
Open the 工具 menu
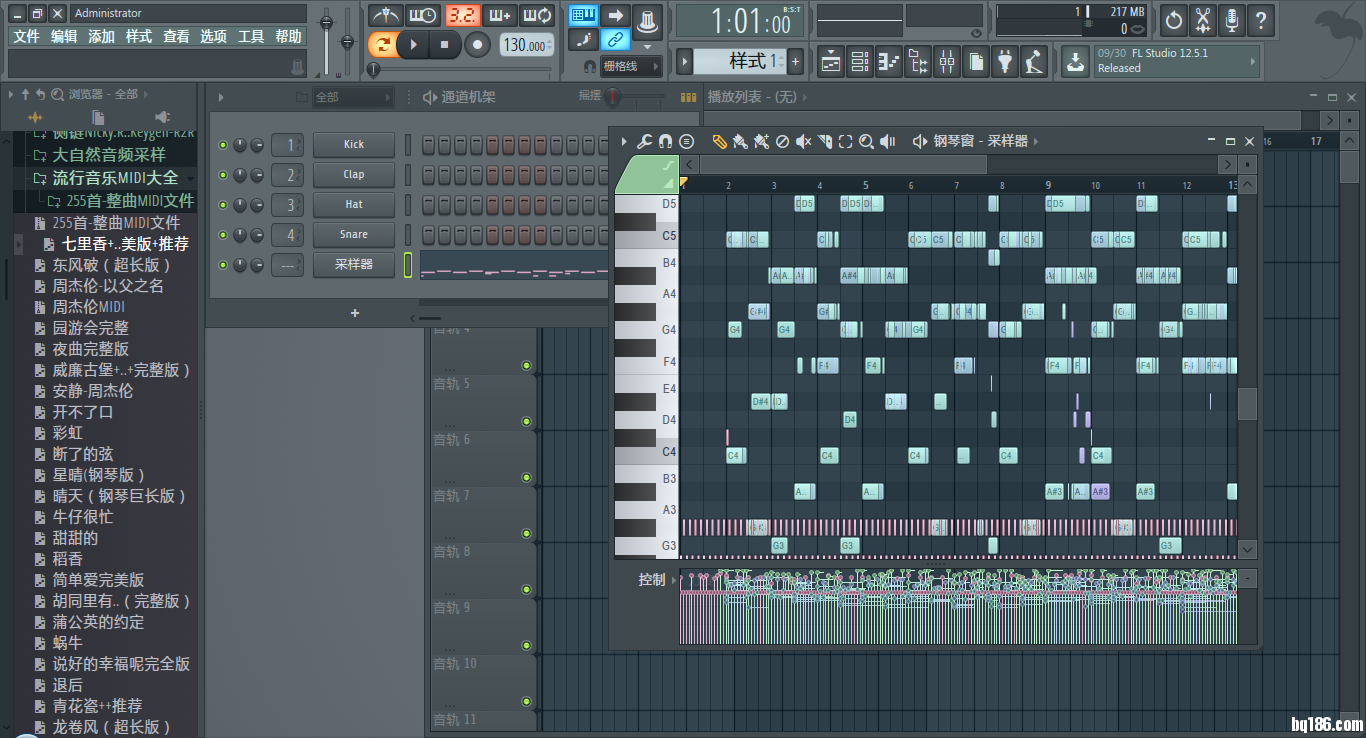(251, 36)
